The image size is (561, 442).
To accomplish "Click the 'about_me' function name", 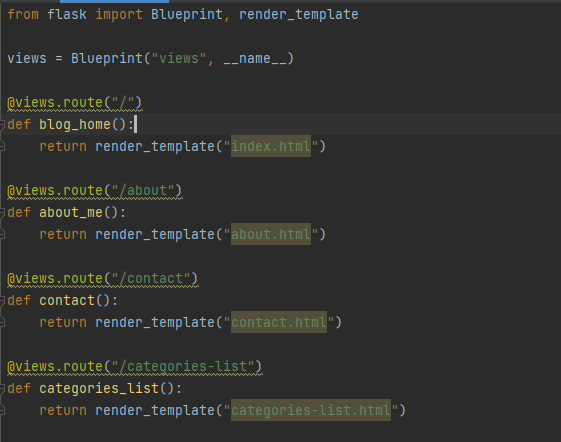I will tap(71, 213).
